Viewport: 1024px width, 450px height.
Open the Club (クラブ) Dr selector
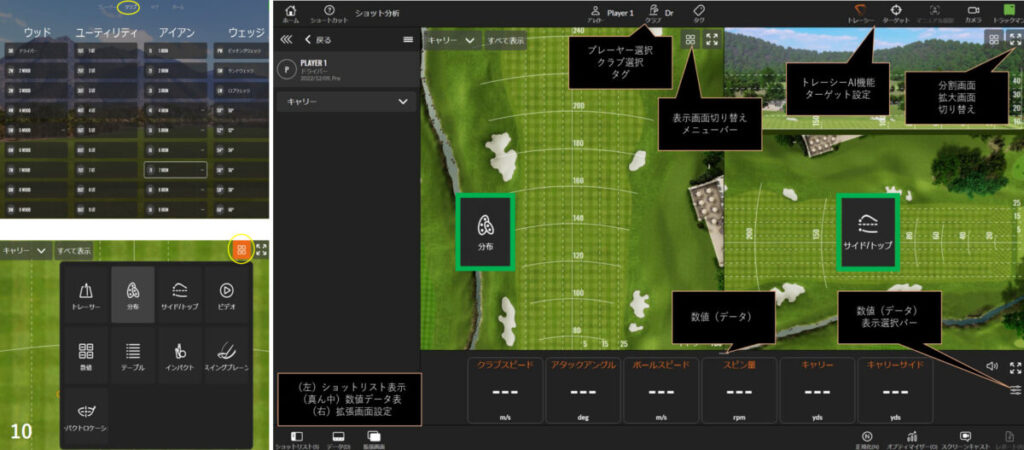point(656,12)
